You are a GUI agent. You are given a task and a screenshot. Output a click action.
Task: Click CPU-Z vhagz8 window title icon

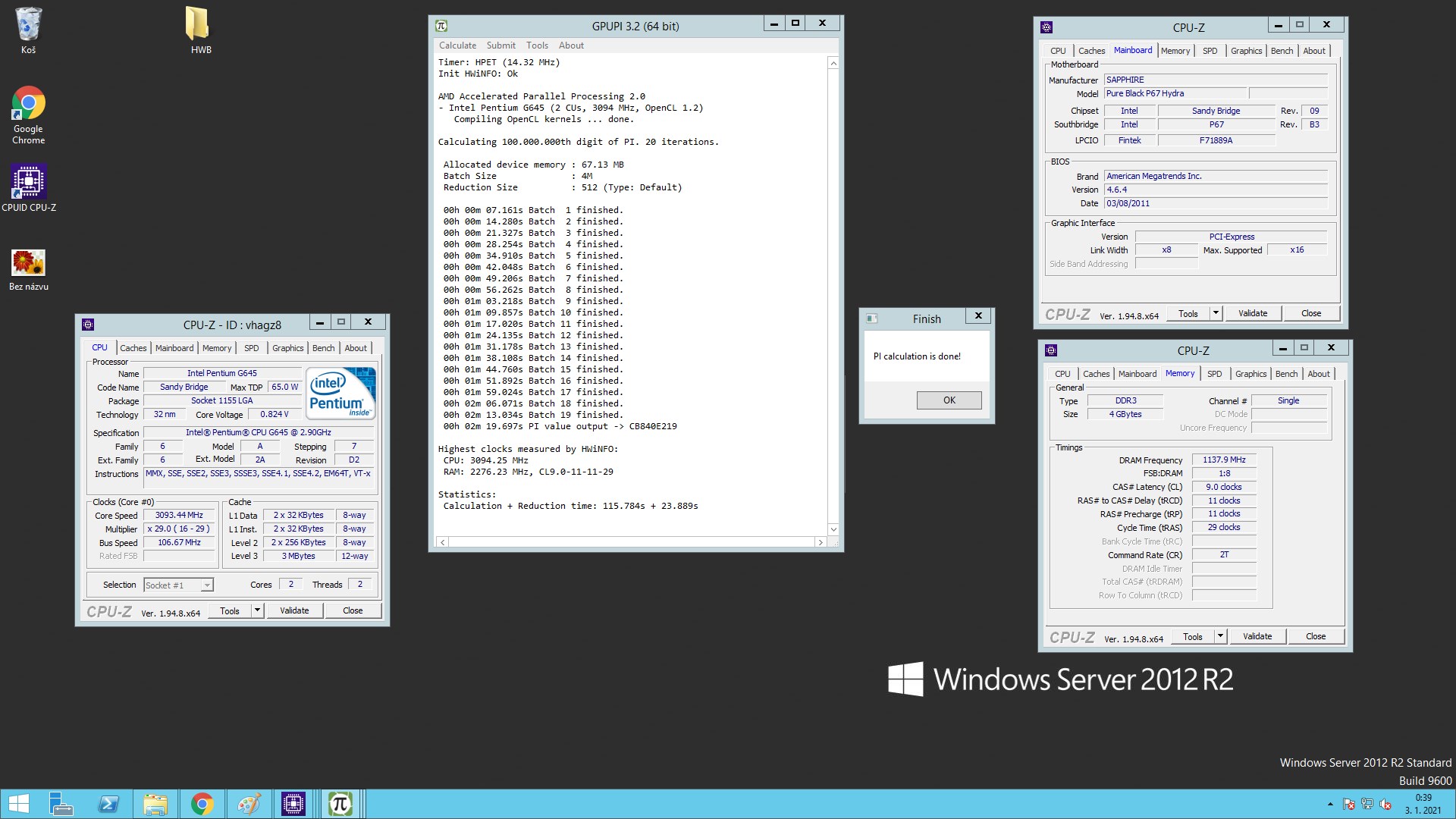88,325
